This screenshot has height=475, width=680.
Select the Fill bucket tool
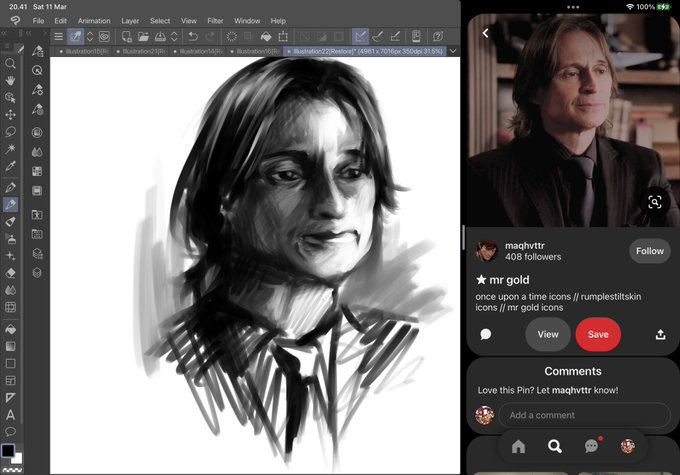10,329
